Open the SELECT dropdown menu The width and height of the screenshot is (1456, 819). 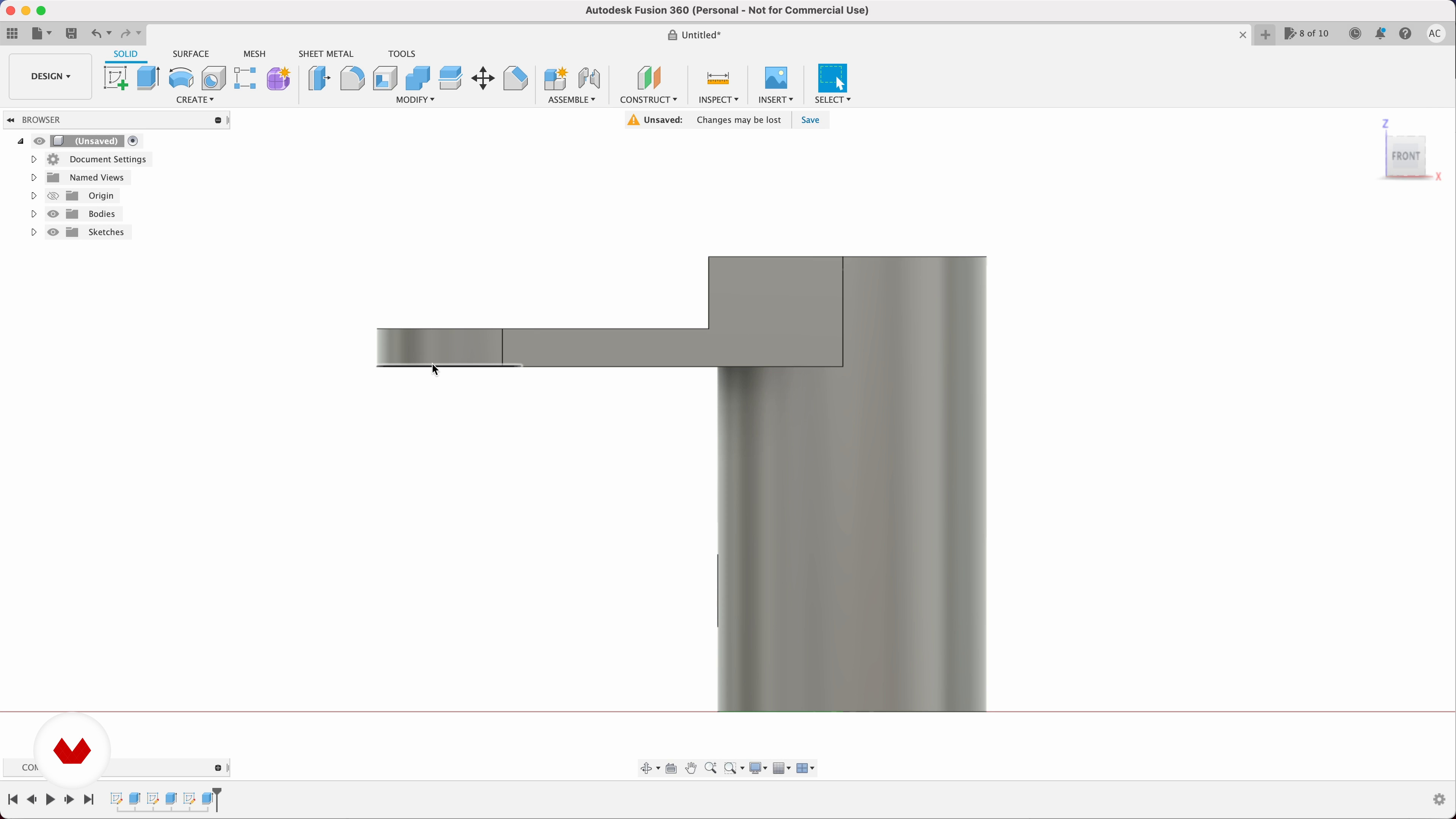click(x=833, y=100)
